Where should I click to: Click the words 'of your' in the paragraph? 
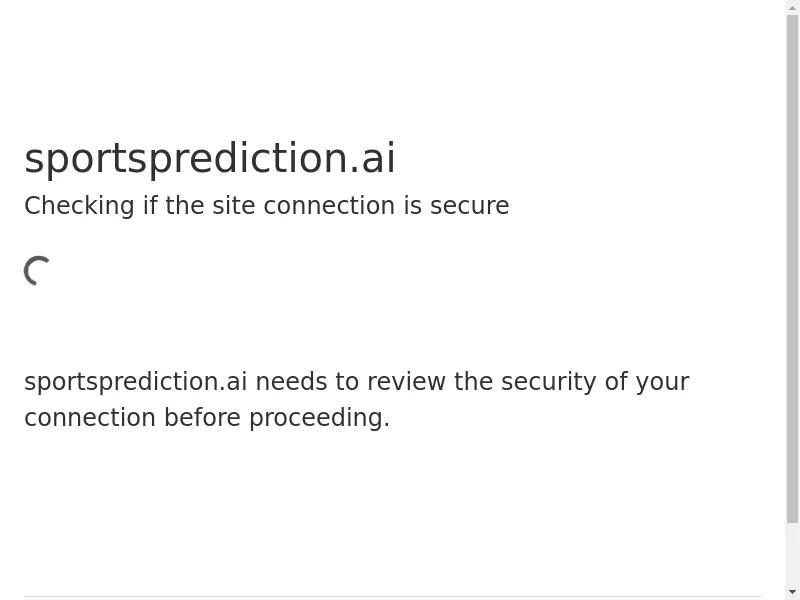click(x=647, y=383)
